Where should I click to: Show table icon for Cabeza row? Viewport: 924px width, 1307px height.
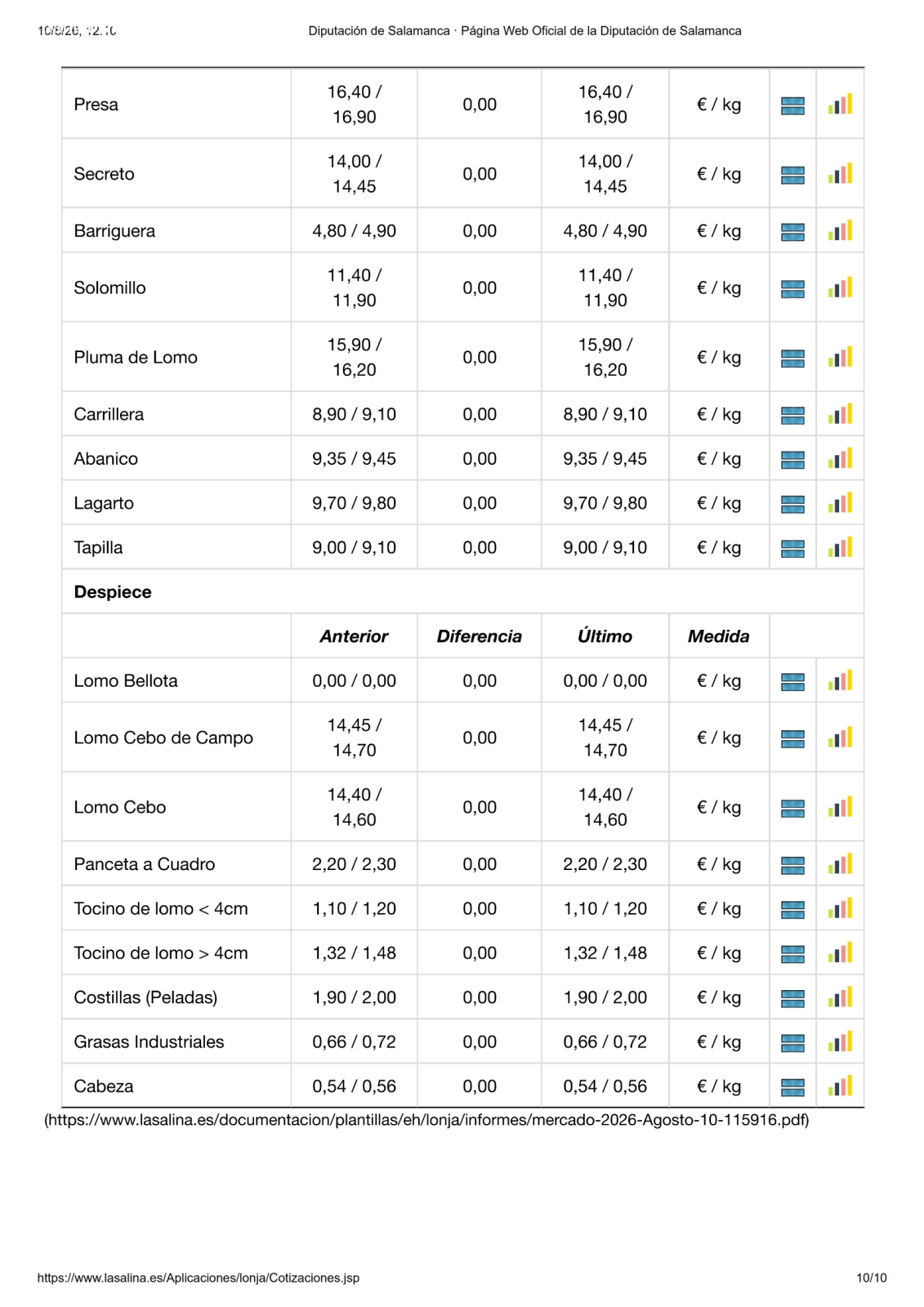(792, 1087)
